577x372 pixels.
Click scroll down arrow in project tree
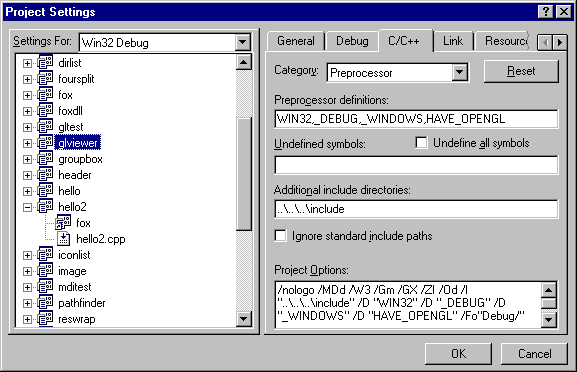coord(244,319)
